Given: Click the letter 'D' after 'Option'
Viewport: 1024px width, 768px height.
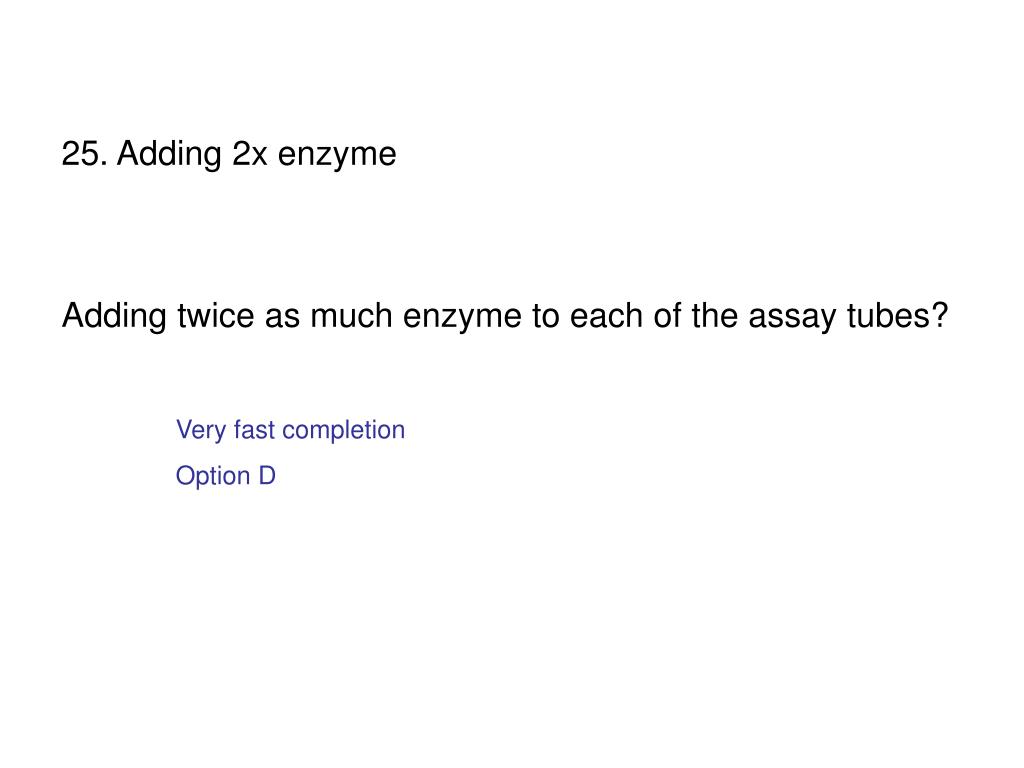Looking at the screenshot, I should [x=267, y=475].
